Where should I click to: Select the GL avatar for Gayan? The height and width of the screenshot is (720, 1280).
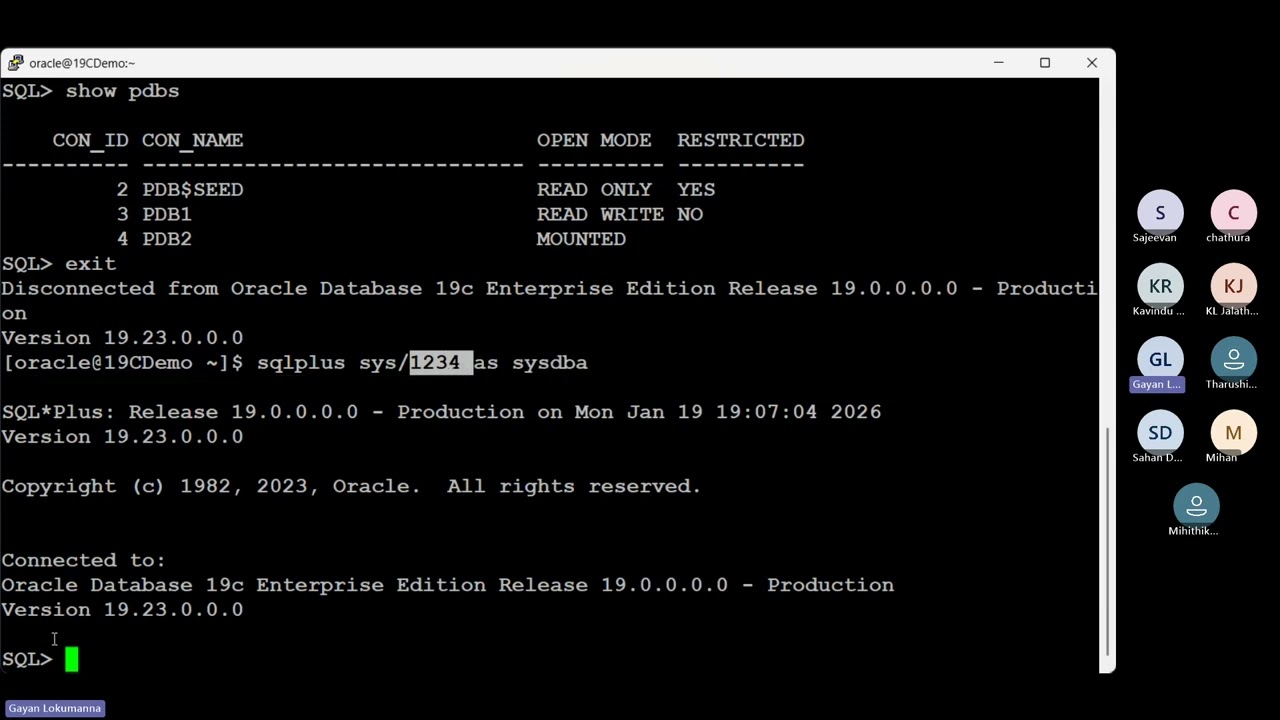[1160, 359]
